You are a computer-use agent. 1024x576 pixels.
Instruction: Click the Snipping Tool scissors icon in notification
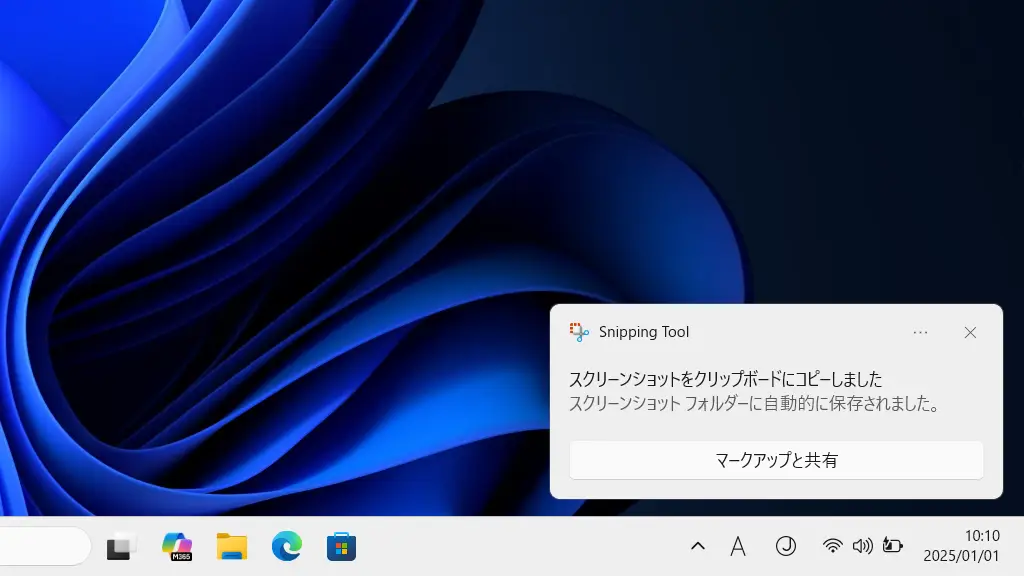pyautogui.click(x=579, y=332)
